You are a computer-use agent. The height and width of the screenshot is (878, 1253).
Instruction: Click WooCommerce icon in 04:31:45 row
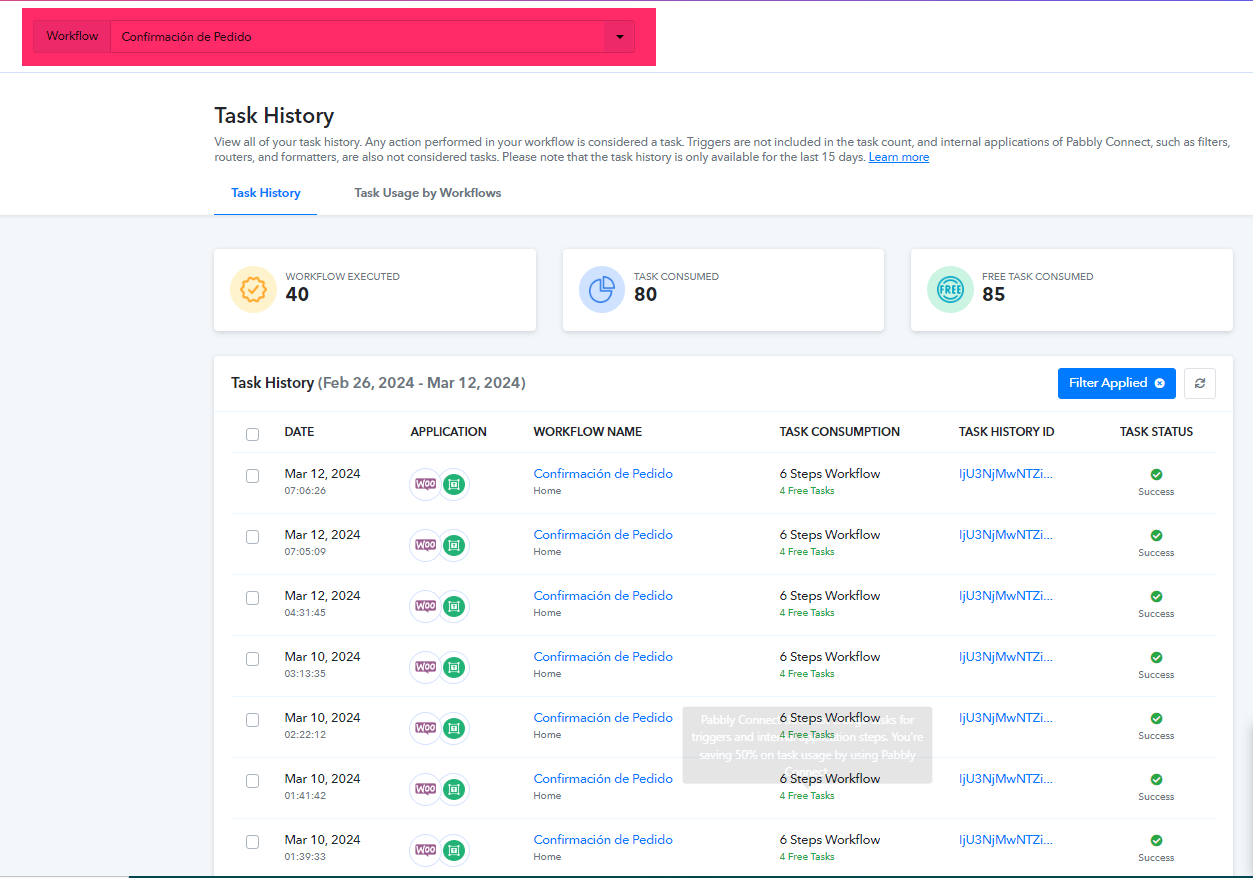425,606
